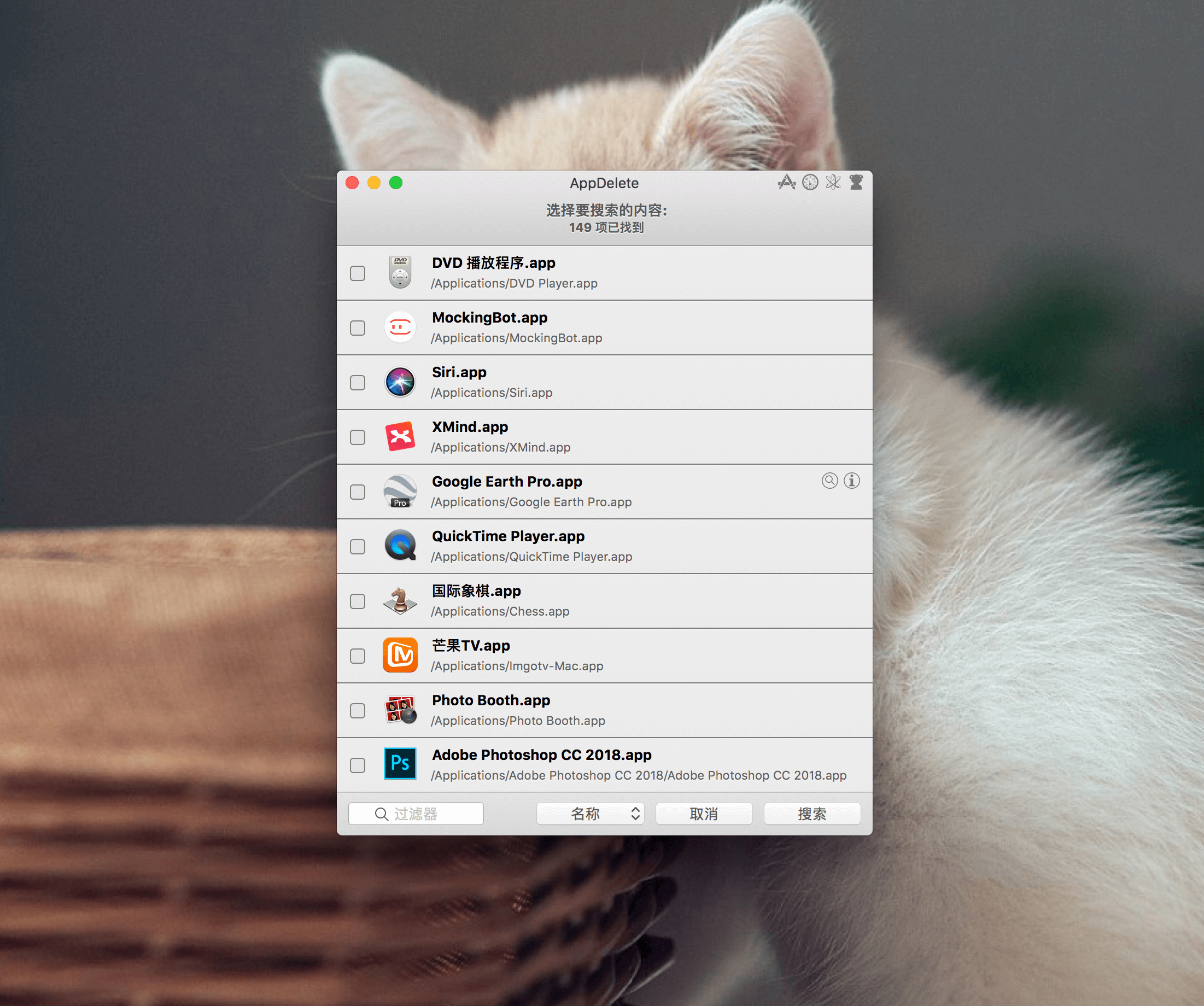Select the 'Google Earth Pro.app' name

pyautogui.click(x=507, y=482)
